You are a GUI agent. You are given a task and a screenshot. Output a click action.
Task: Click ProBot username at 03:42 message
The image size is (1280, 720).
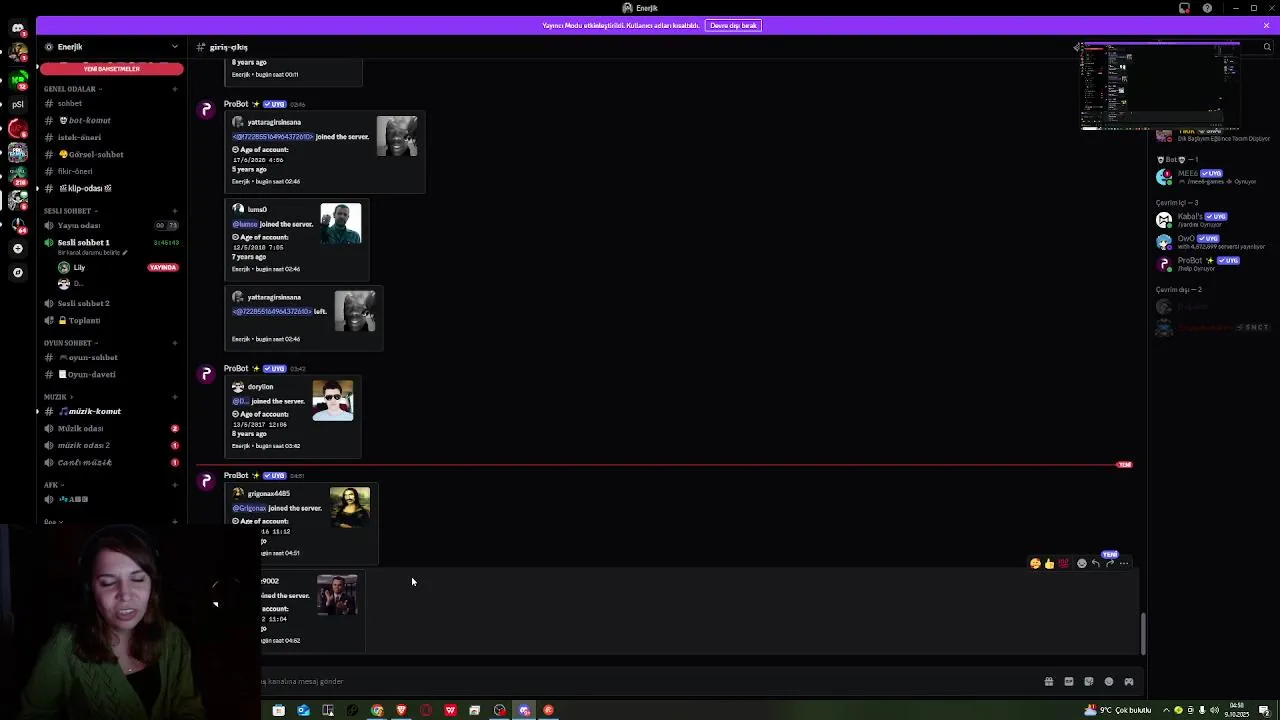(x=236, y=369)
